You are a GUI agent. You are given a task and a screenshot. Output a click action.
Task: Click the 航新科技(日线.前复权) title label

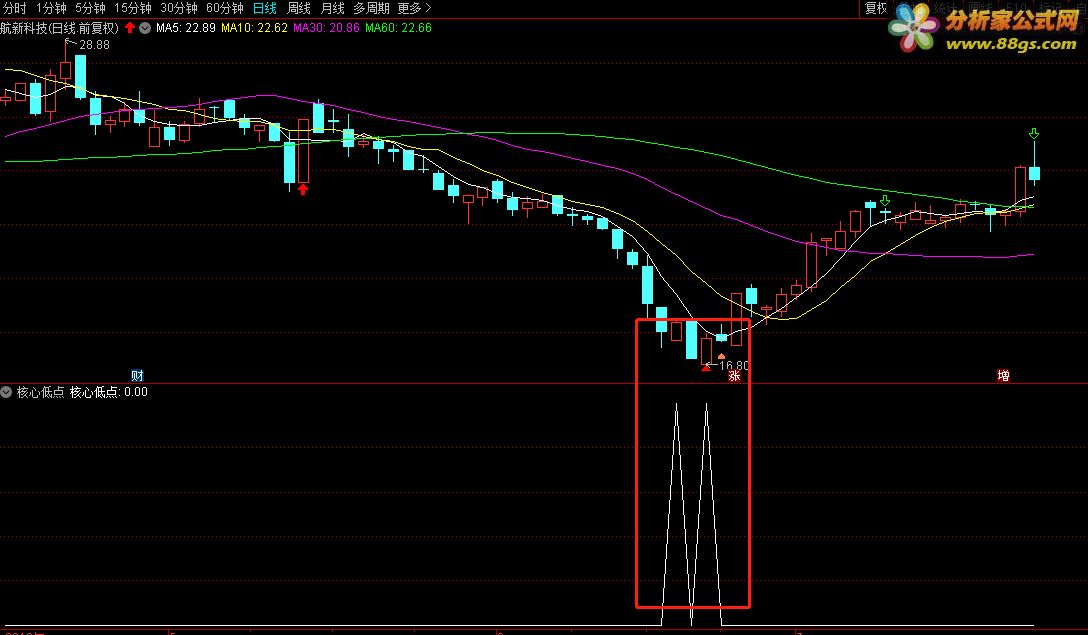pyautogui.click(x=60, y=28)
